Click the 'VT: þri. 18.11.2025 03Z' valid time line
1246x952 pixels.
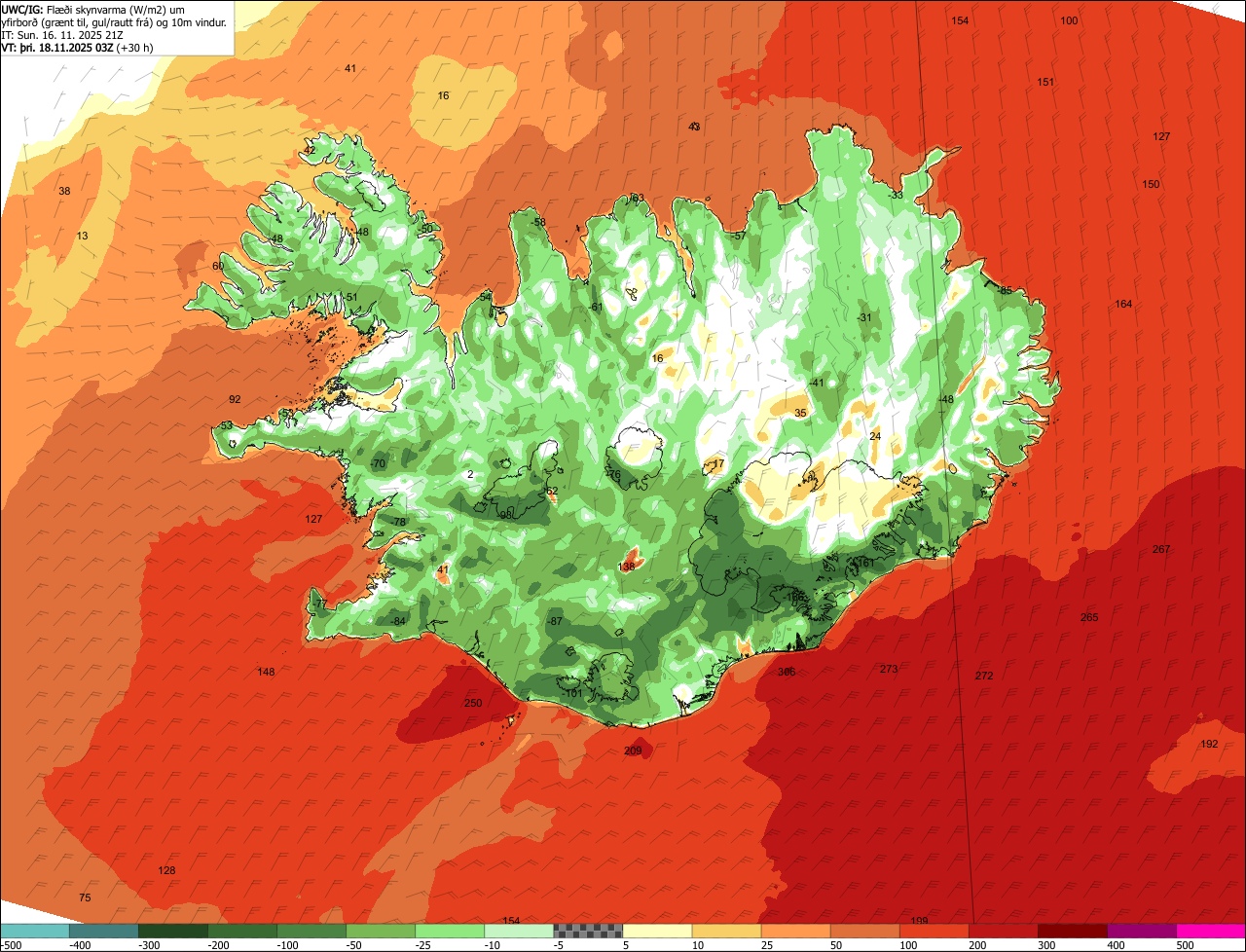pos(57,48)
